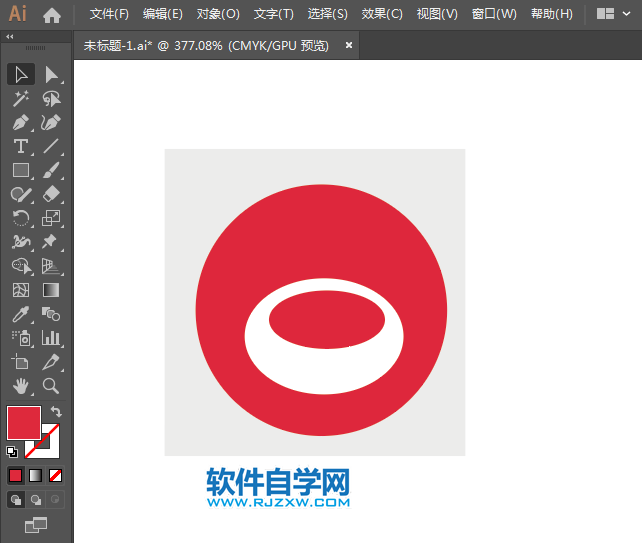Open the 编辑(E) menu

pyautogui.click(x=163, y=14)
